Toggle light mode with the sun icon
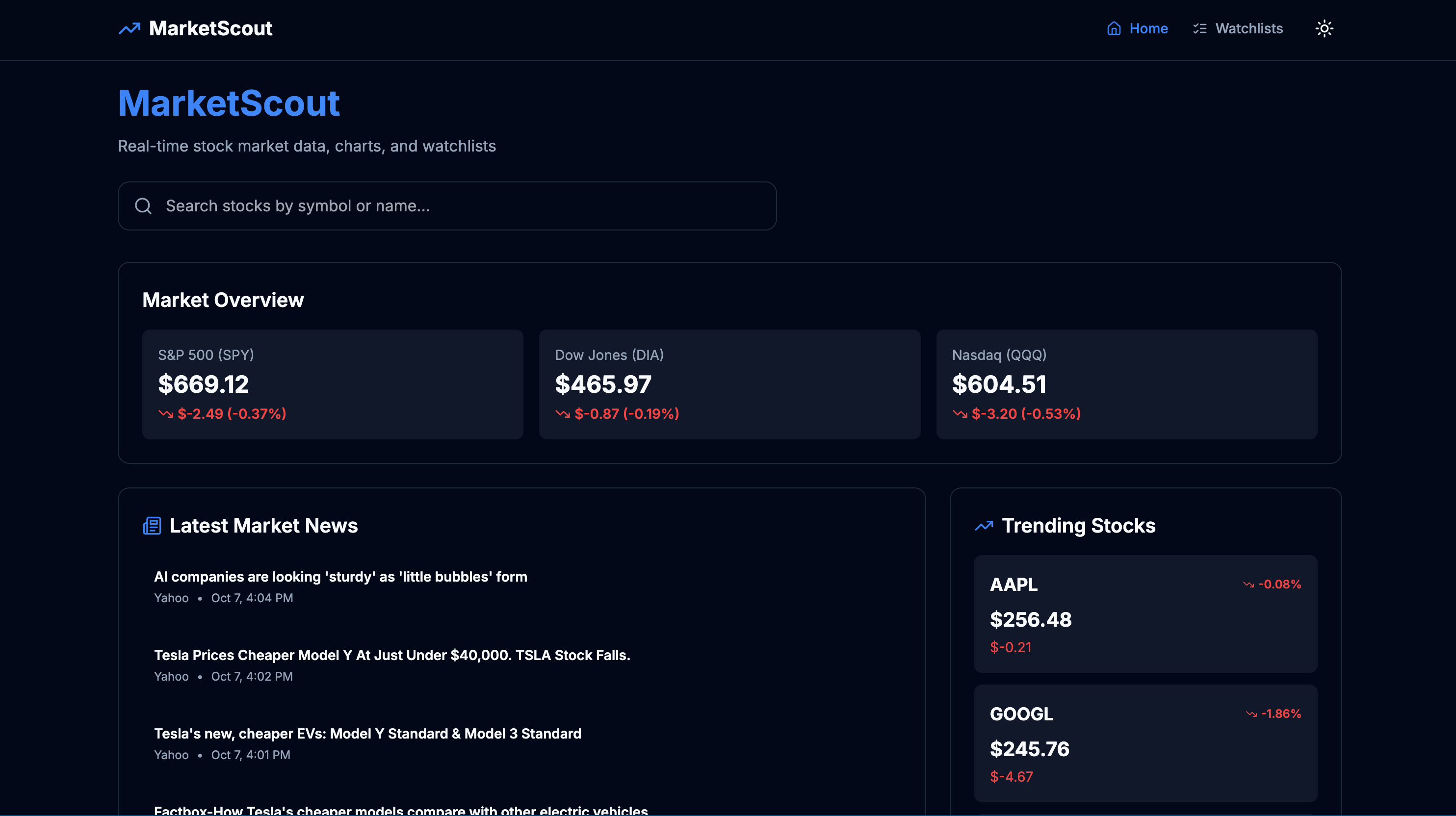The image size is (1456, 816). point(1325,28)
